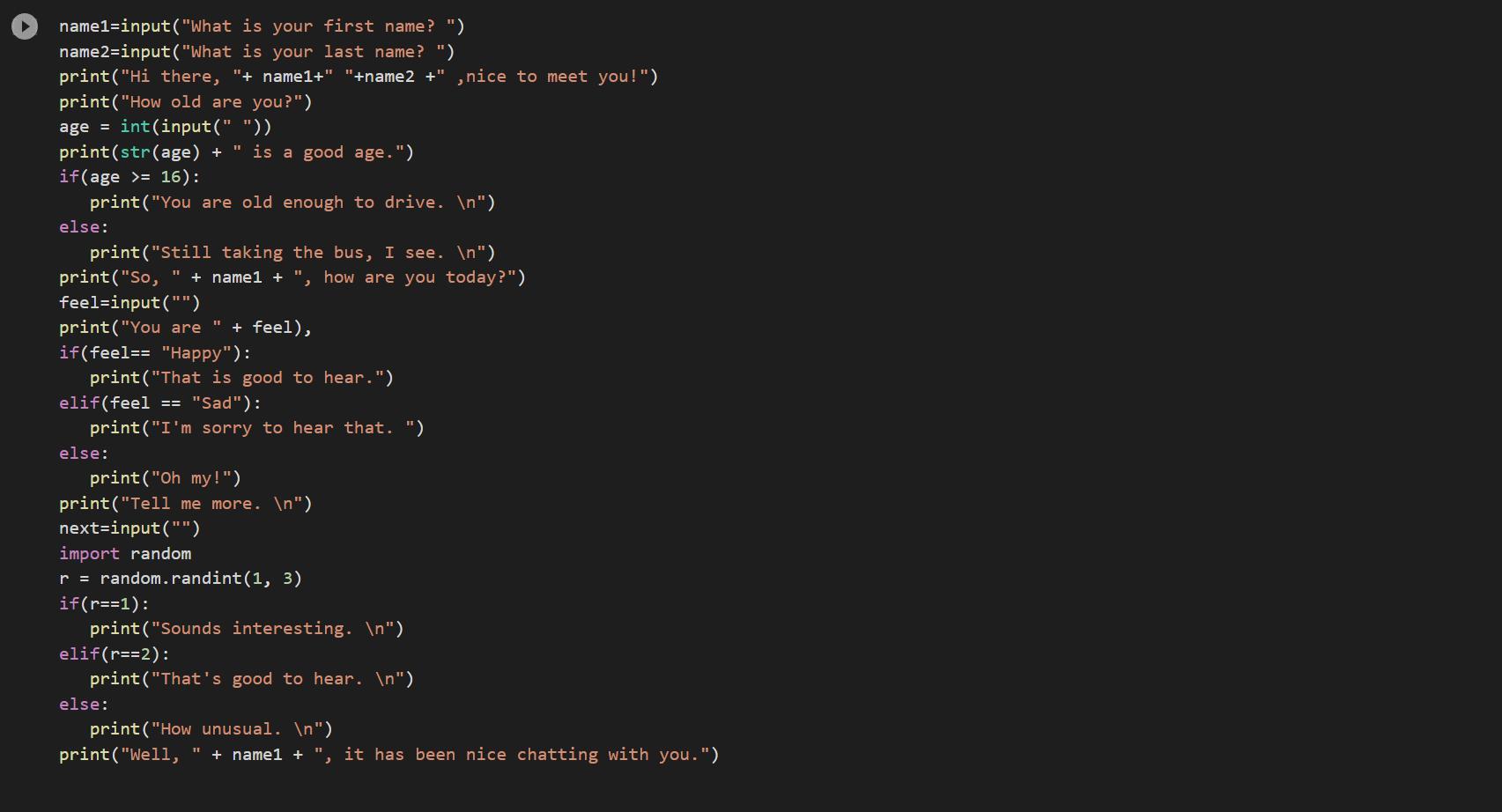
Task: Click the "how are you today?" print line
Action: coord(292,277)
